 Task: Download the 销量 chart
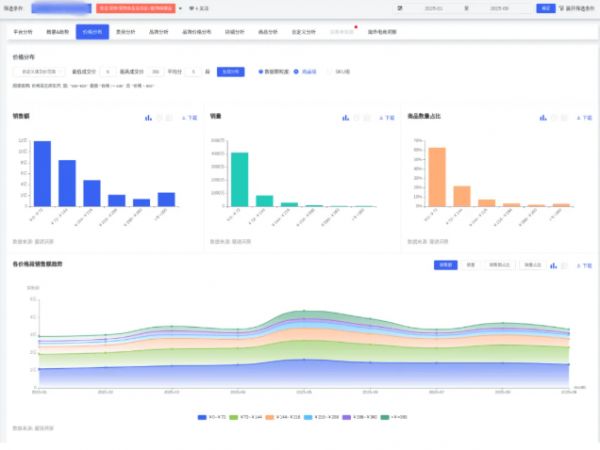[388, 117]
